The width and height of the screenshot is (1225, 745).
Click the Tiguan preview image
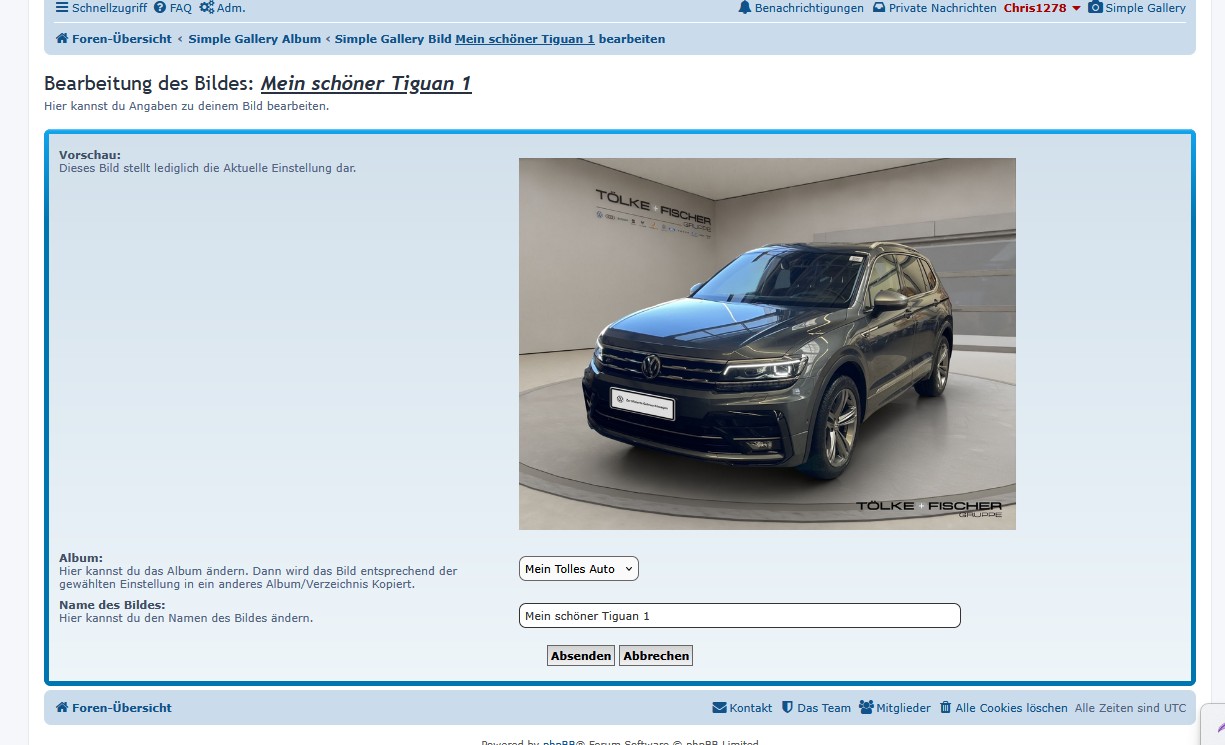767,344
